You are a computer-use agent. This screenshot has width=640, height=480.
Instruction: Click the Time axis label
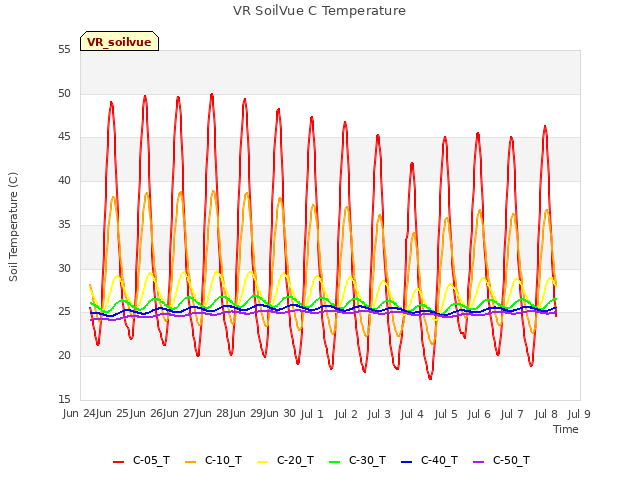566,429
